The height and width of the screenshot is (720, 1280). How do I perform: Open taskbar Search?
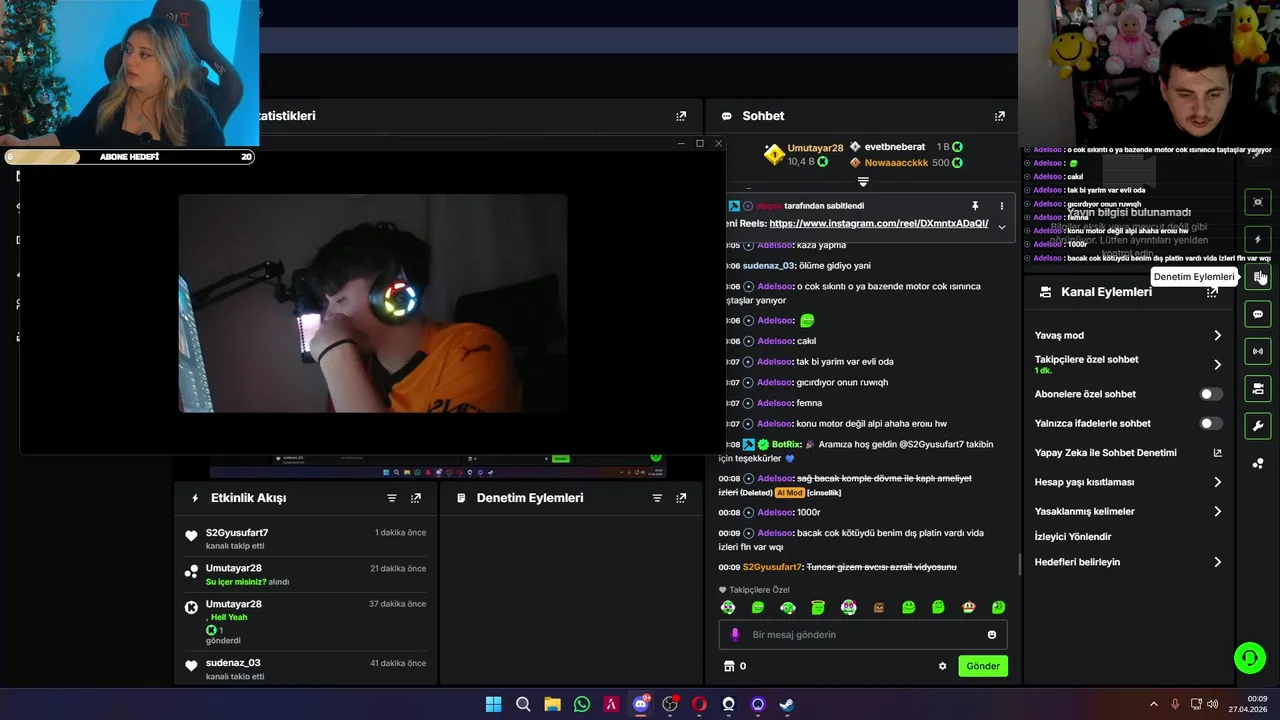[523, 704]
